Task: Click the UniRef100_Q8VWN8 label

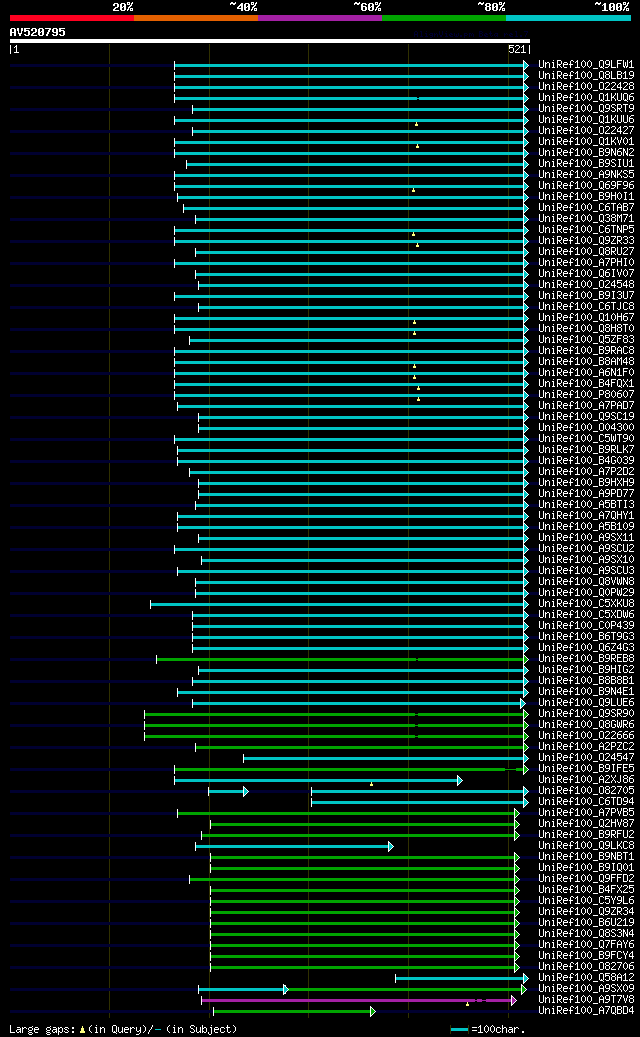Action: pos(586,581)
